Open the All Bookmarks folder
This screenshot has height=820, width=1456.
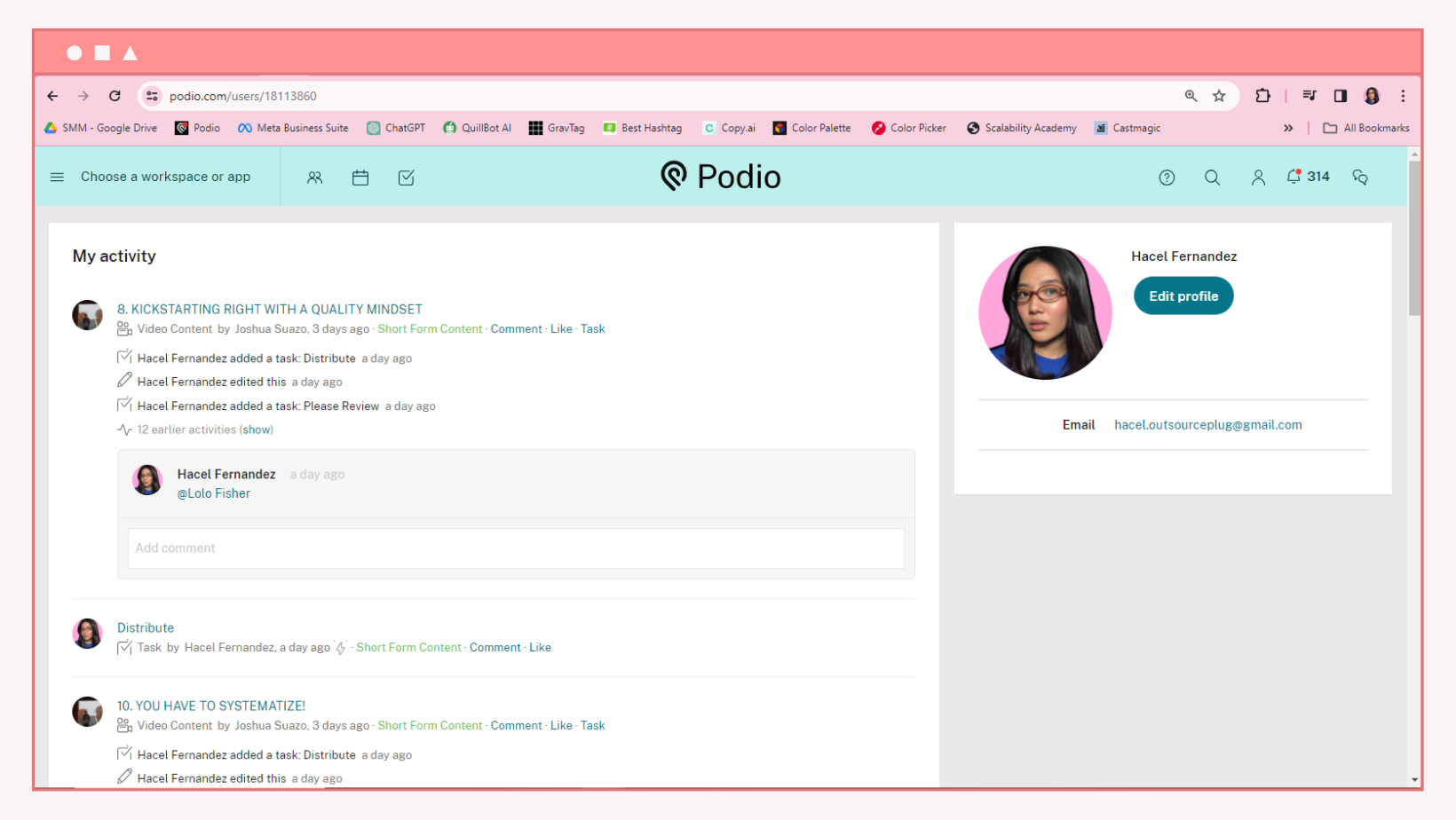1366,128
